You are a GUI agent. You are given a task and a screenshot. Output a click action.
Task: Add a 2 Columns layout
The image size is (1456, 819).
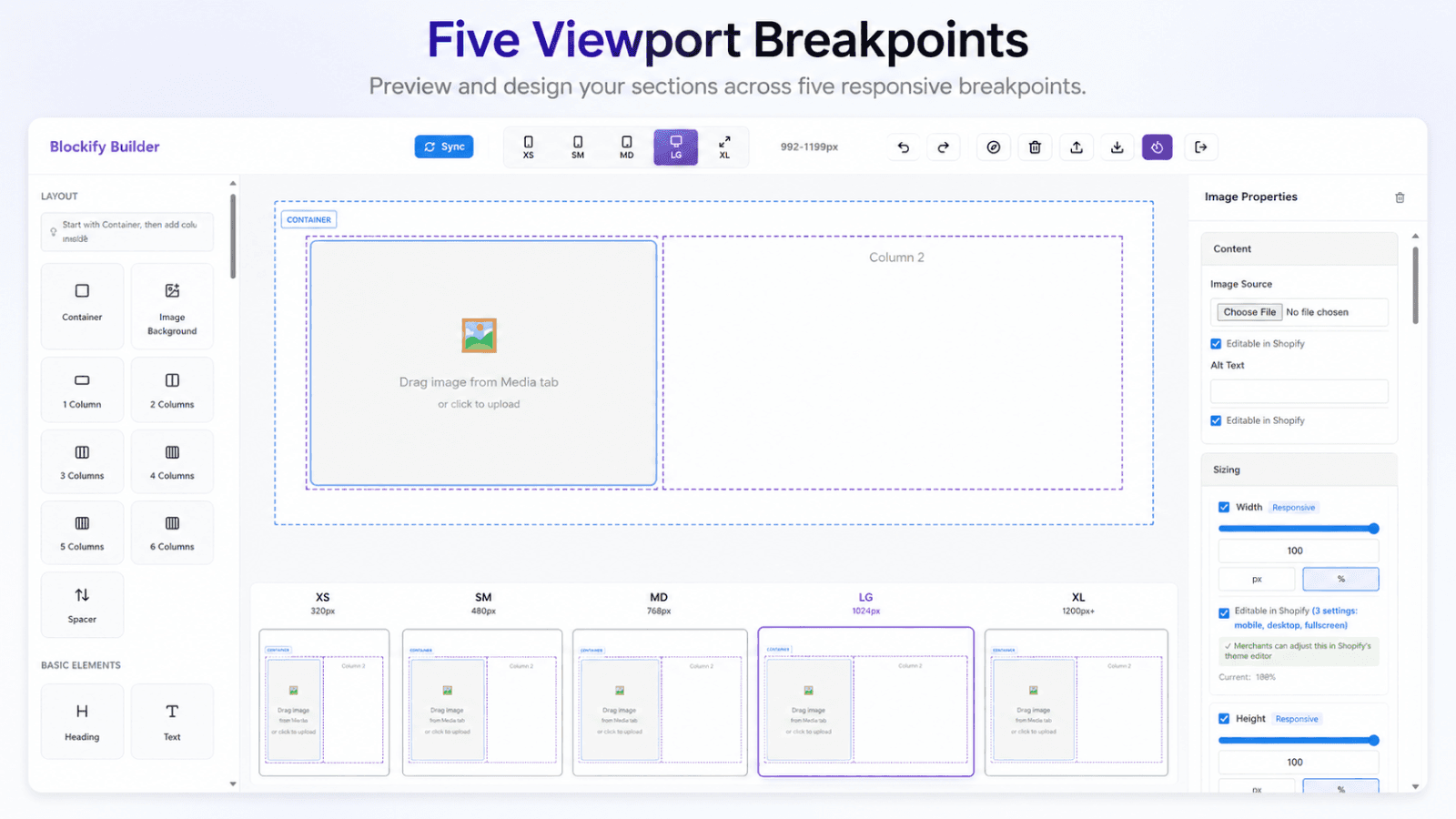pyautogui.click(x=172, y=389)
